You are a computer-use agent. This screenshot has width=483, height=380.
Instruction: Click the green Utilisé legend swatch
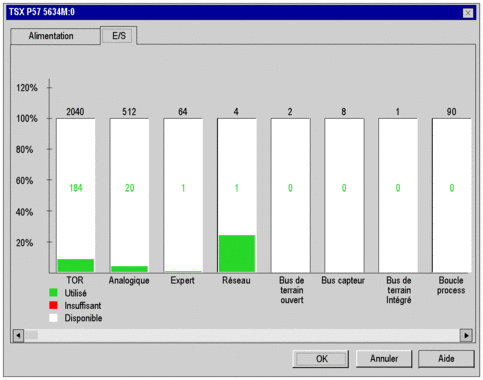click(53, 293)
